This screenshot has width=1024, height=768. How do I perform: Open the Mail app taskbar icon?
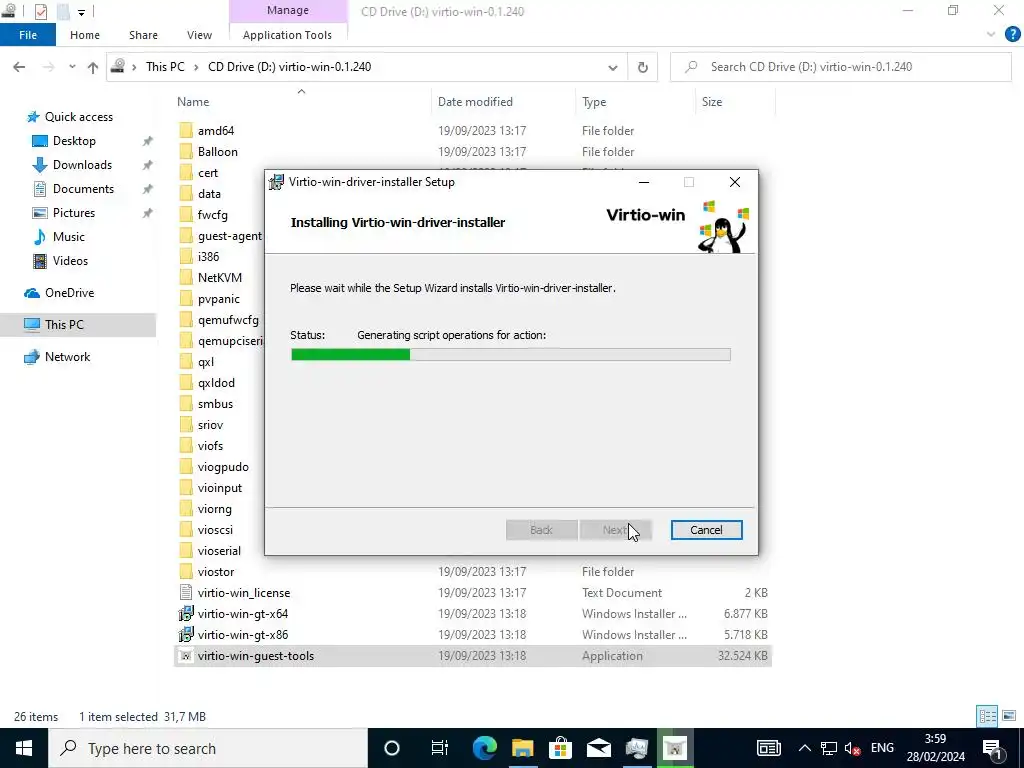pyautogui.click(x=598, y=748)
